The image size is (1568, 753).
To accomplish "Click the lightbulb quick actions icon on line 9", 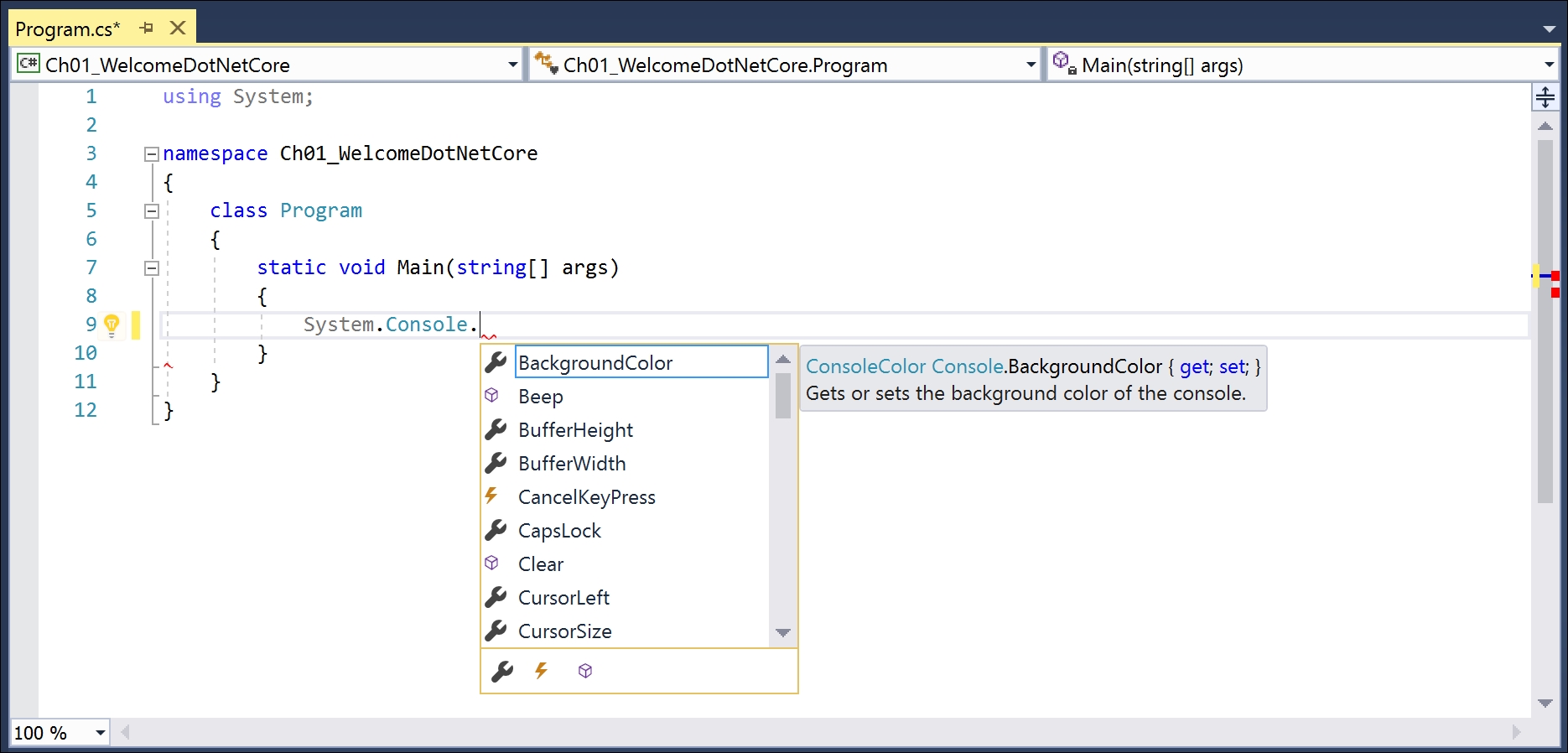I will coord(112,325).
